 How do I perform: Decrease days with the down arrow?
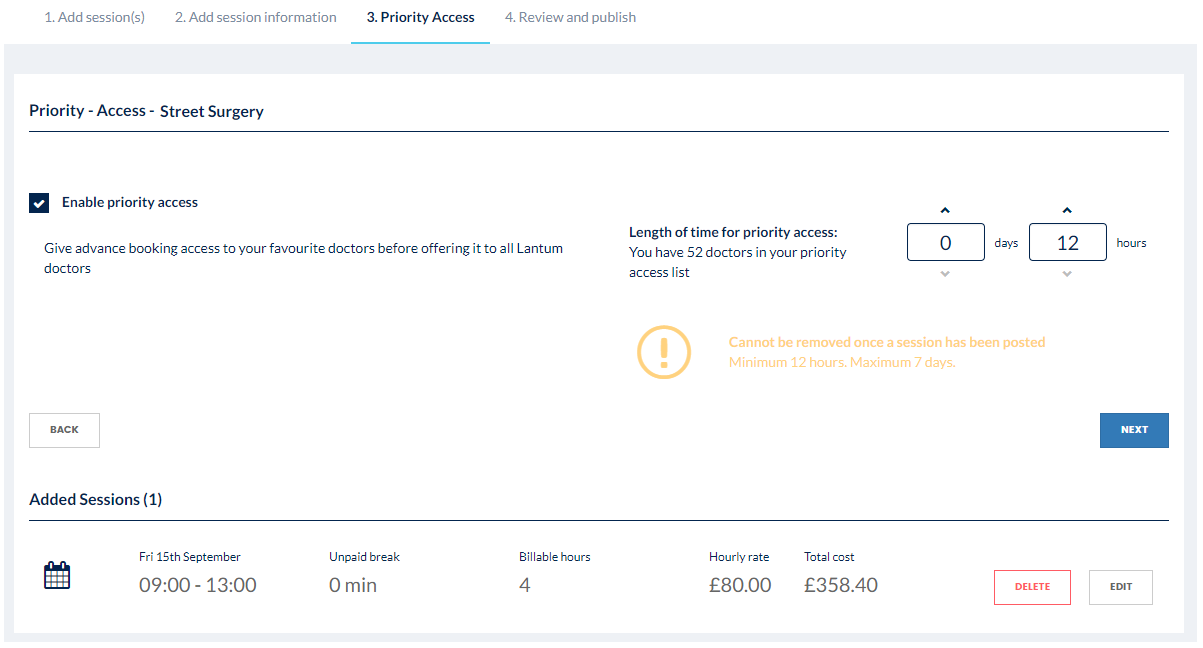pos(945,274)
